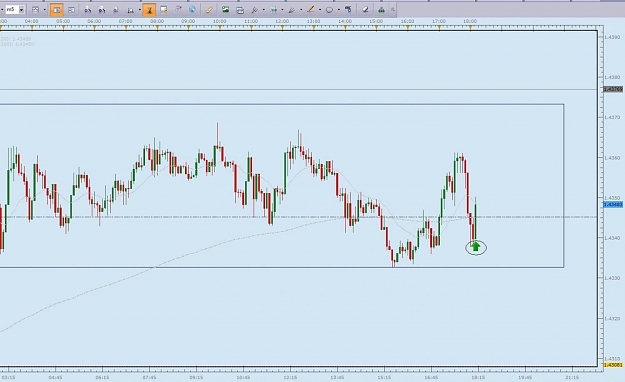The width and height of the screenshot is (625, 382).
Task: Select the yellow ruler measuring tool
Action: (209, 10)
